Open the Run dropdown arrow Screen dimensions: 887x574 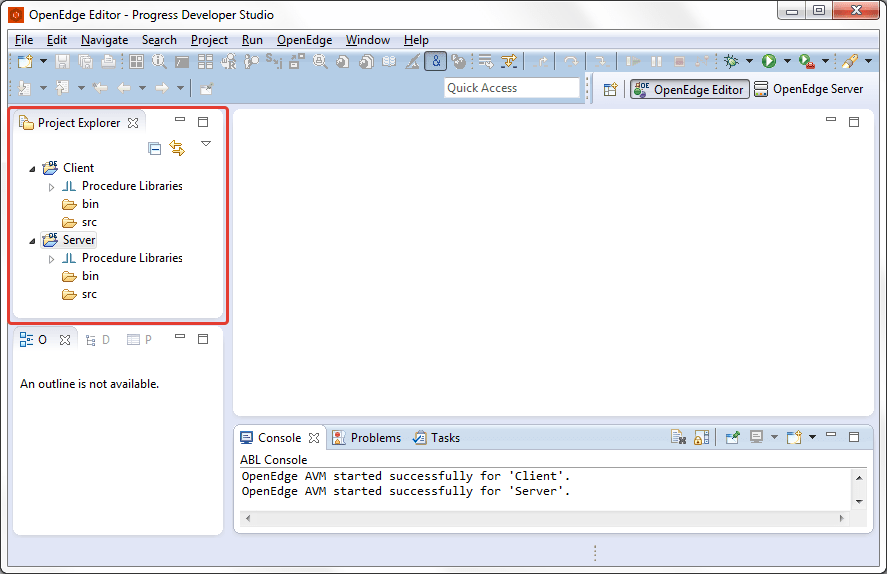pyautogui.click(x=787, y=61)
